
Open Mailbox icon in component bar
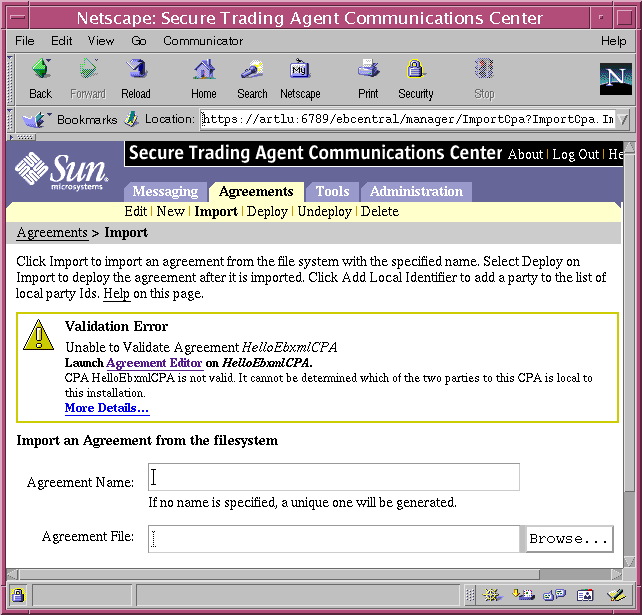(523, 595)
